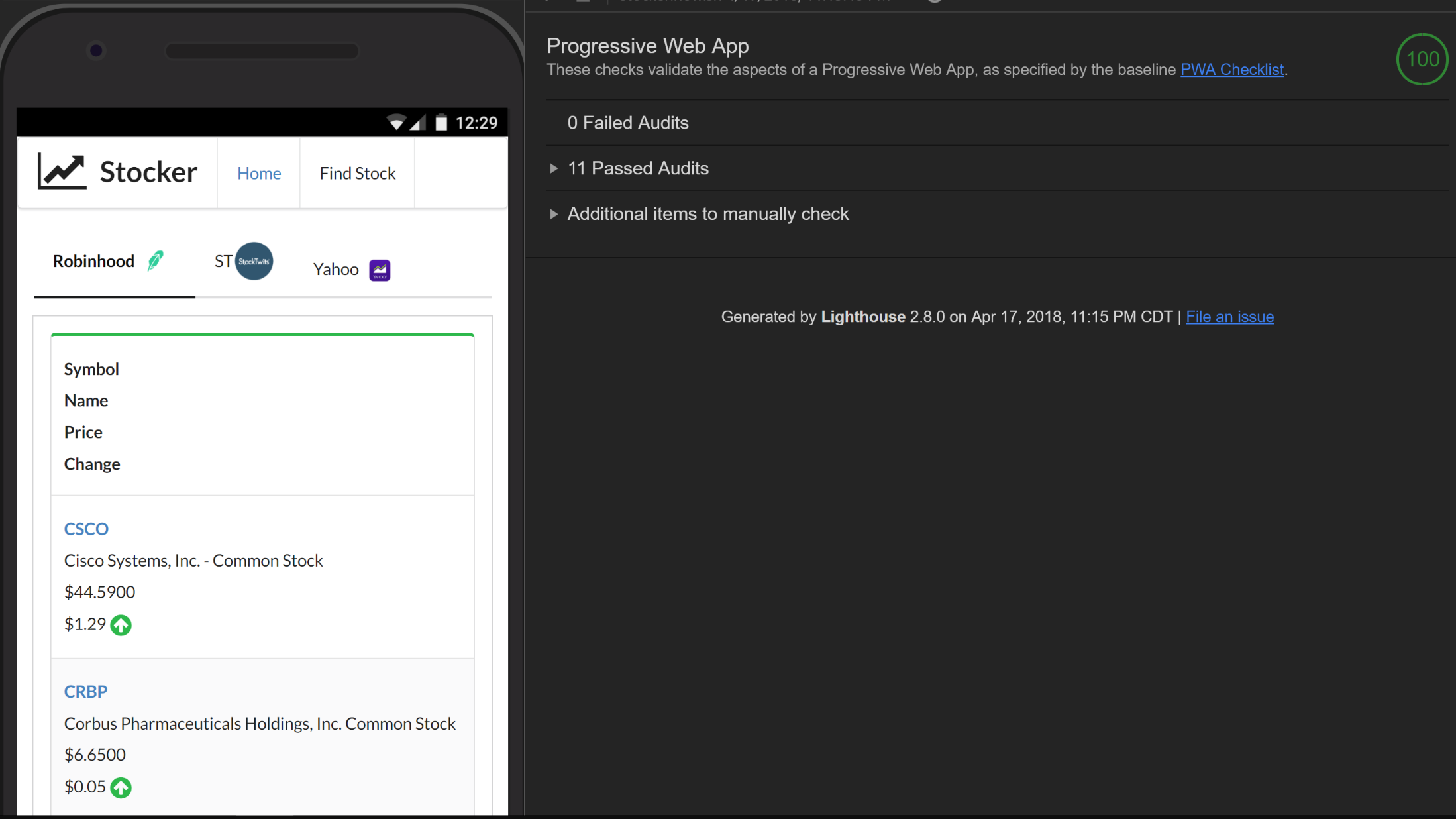
Task: Click the purple Yahoo Finance icon
Action: (380, 270)
